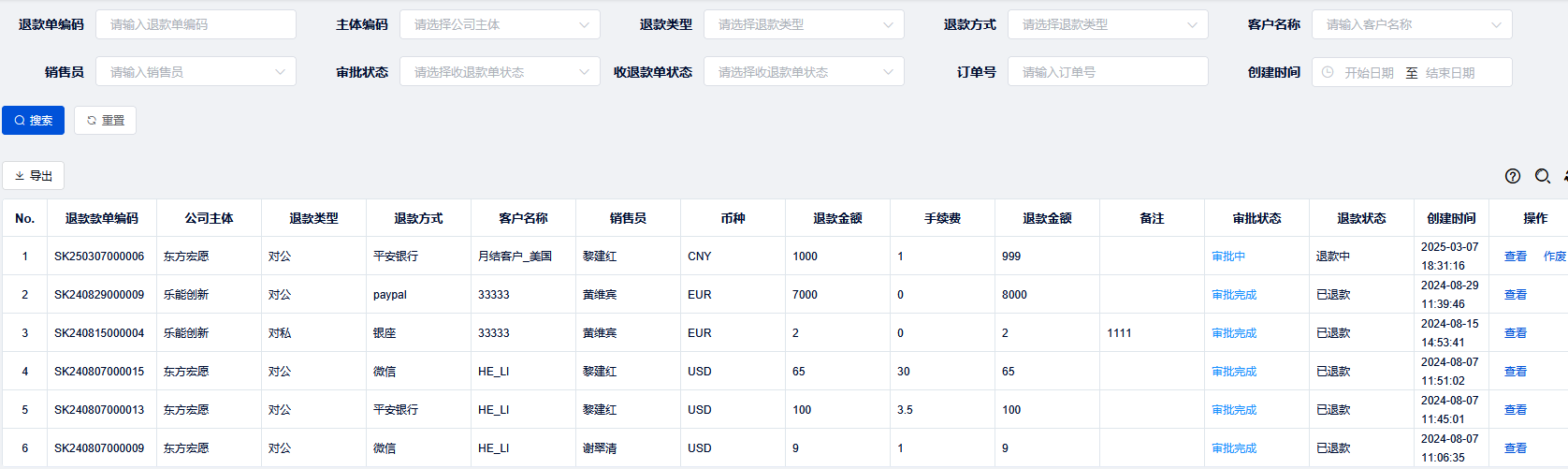The width and height of the screenshot is (1568, 469).
Task: Expand the 审批状态 dropdown
Action: pos(500,72)
